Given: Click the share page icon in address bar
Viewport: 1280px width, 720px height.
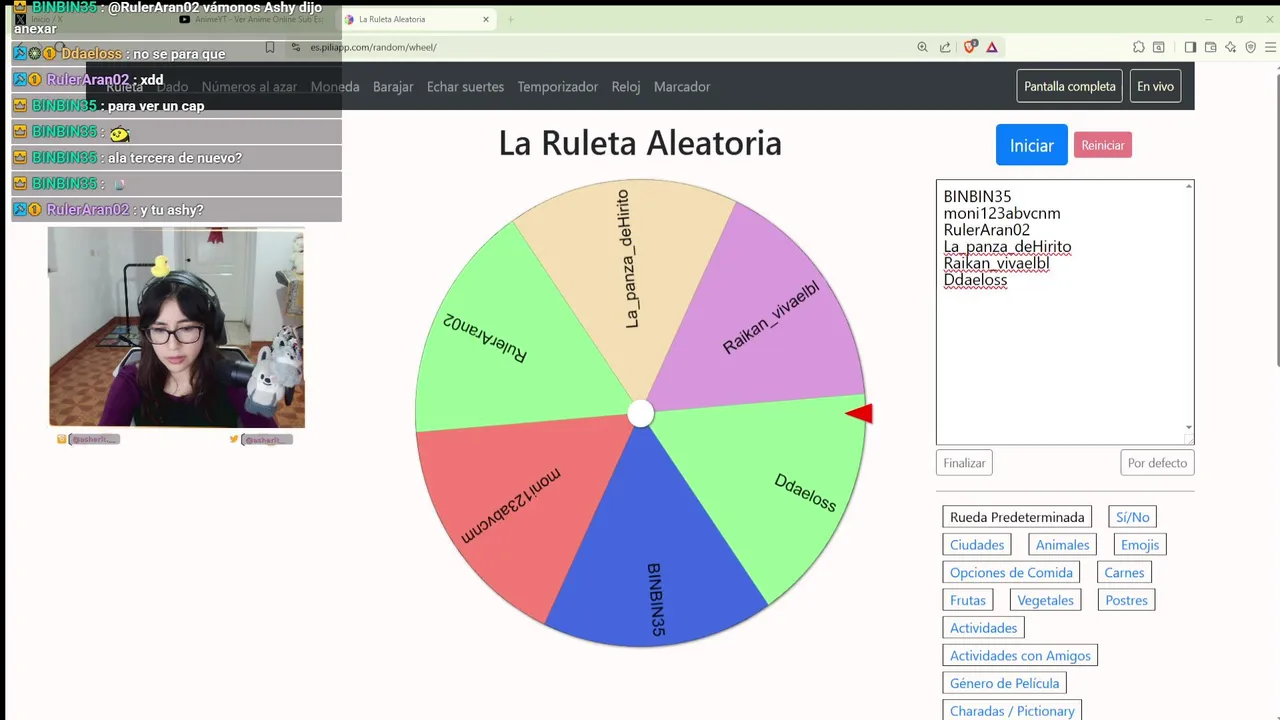Looking at the screenshot, I should [x=945, y=47].
